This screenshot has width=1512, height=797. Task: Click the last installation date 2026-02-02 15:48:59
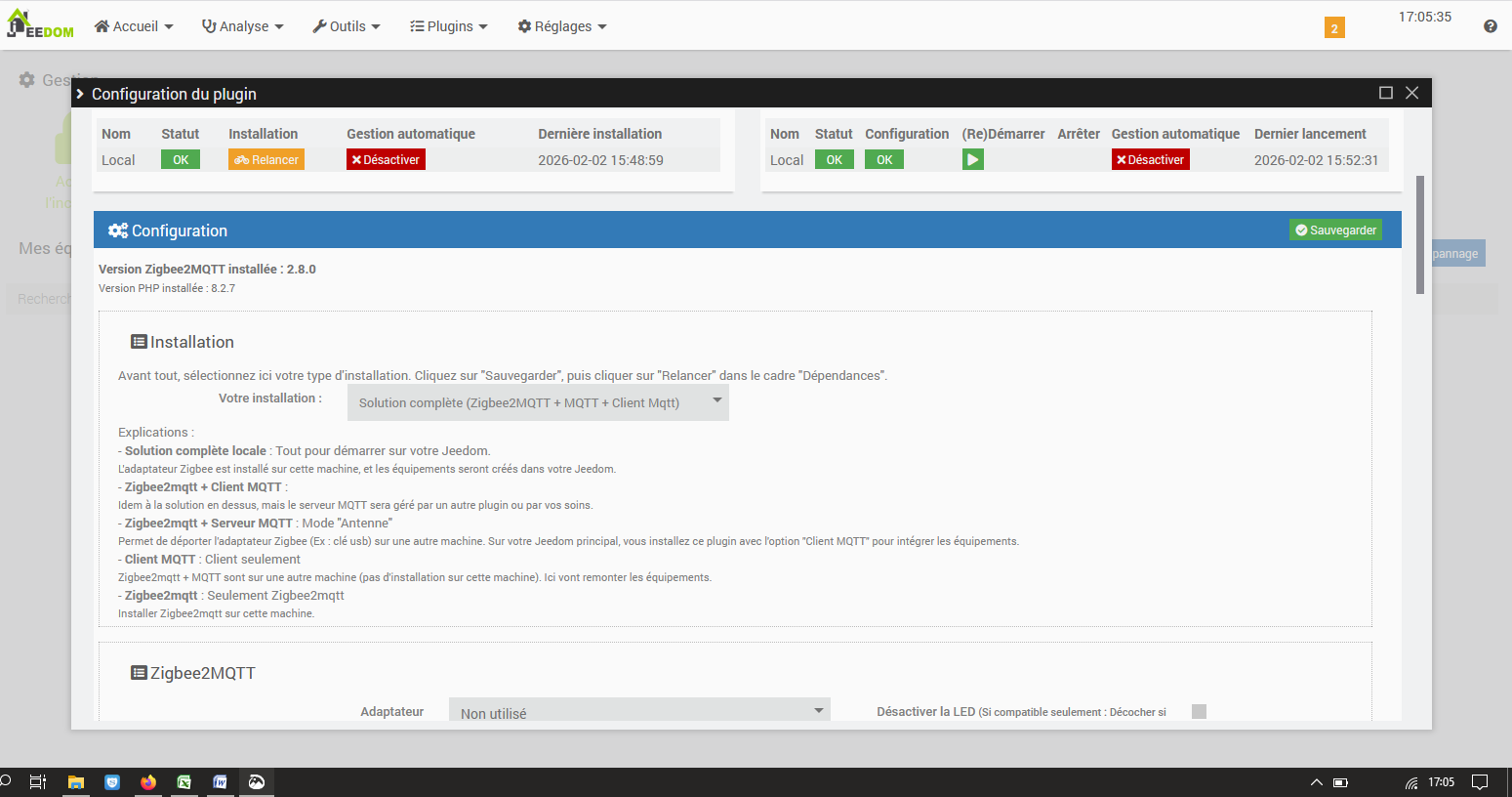click(x=600, y=160)
